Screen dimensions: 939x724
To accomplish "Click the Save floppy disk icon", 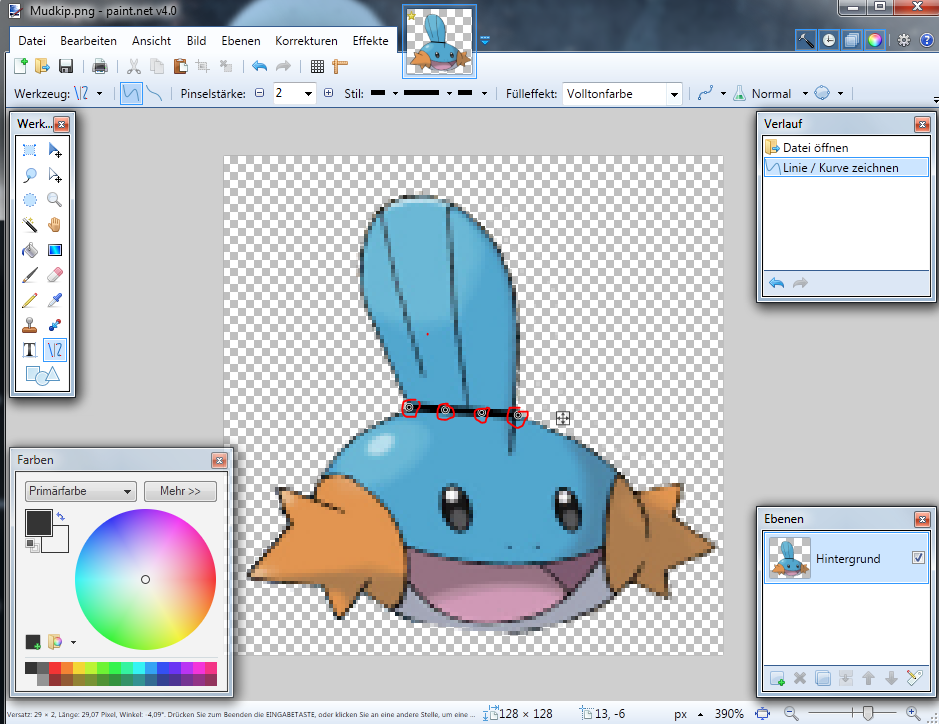I will (66, 66).
